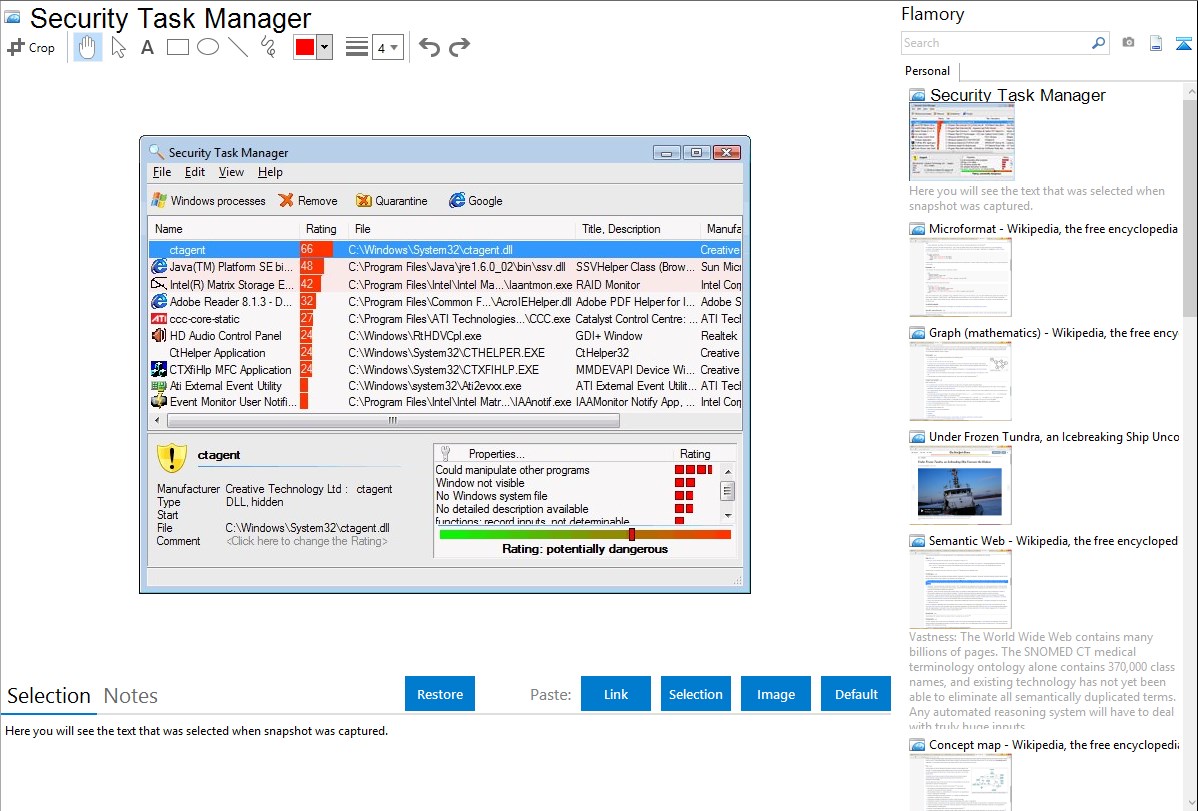Viewport: 1198px width, 811px height.
Task: Select the Crop tool
Action: click(31, 47)
